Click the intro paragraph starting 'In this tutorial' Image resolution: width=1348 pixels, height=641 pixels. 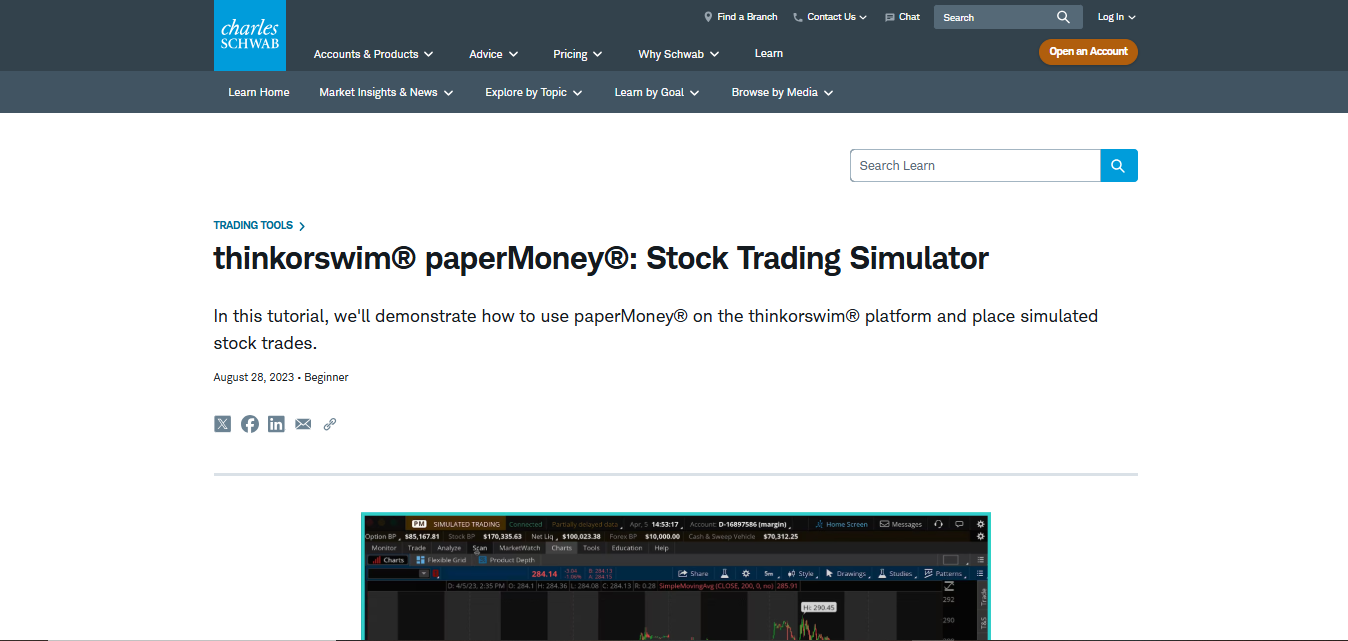(x=656, y=329)
